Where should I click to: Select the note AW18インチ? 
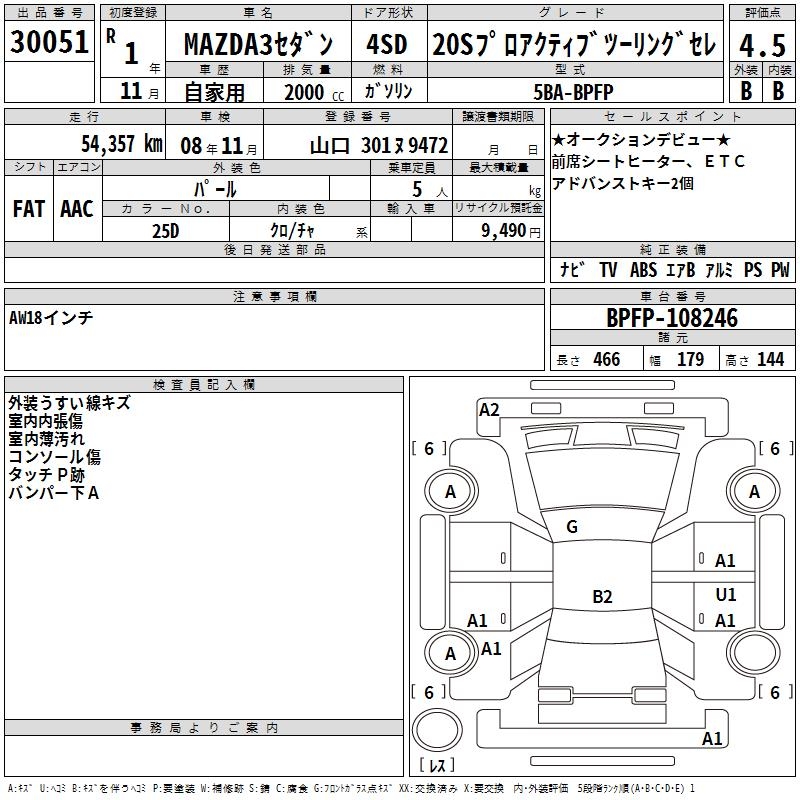[51, 318]
